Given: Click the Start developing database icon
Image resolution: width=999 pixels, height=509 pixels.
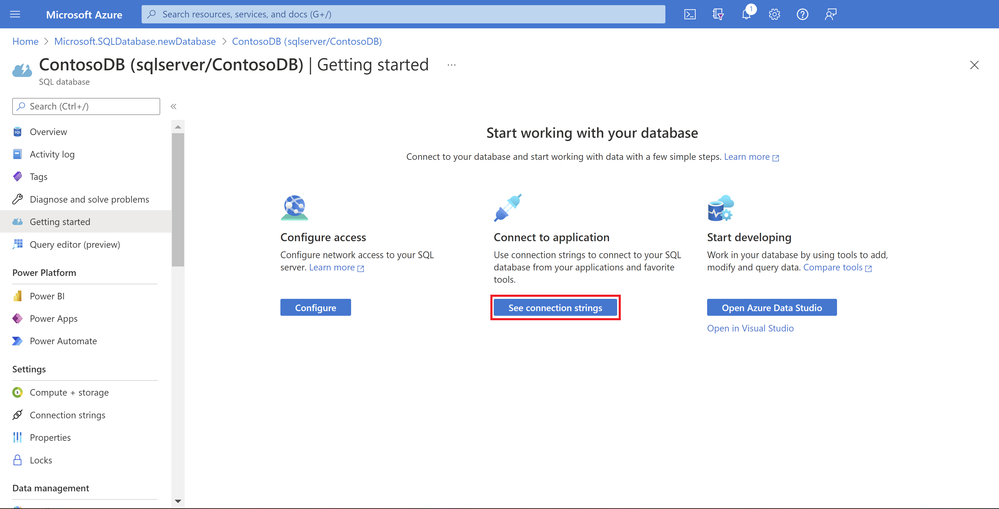Looking at the screenshot, I should (721, 208).
